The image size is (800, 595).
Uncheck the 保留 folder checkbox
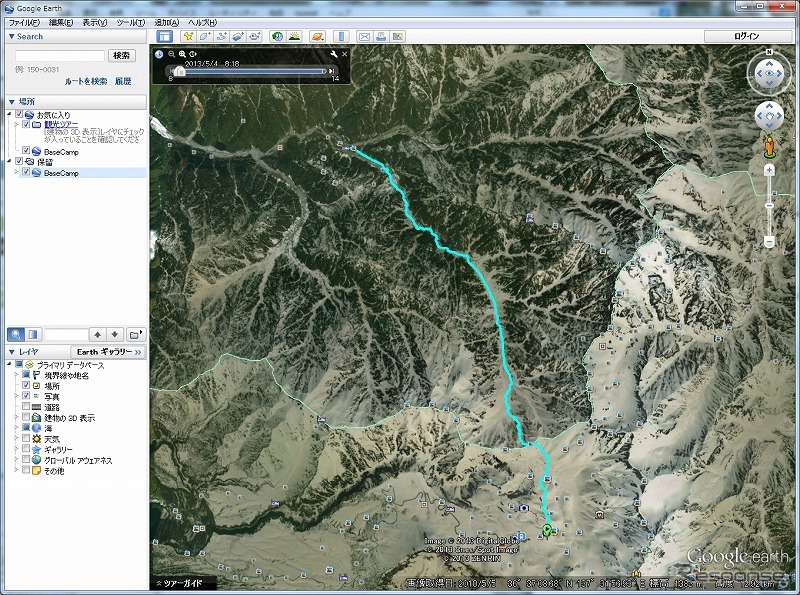[x=19, y=161]
